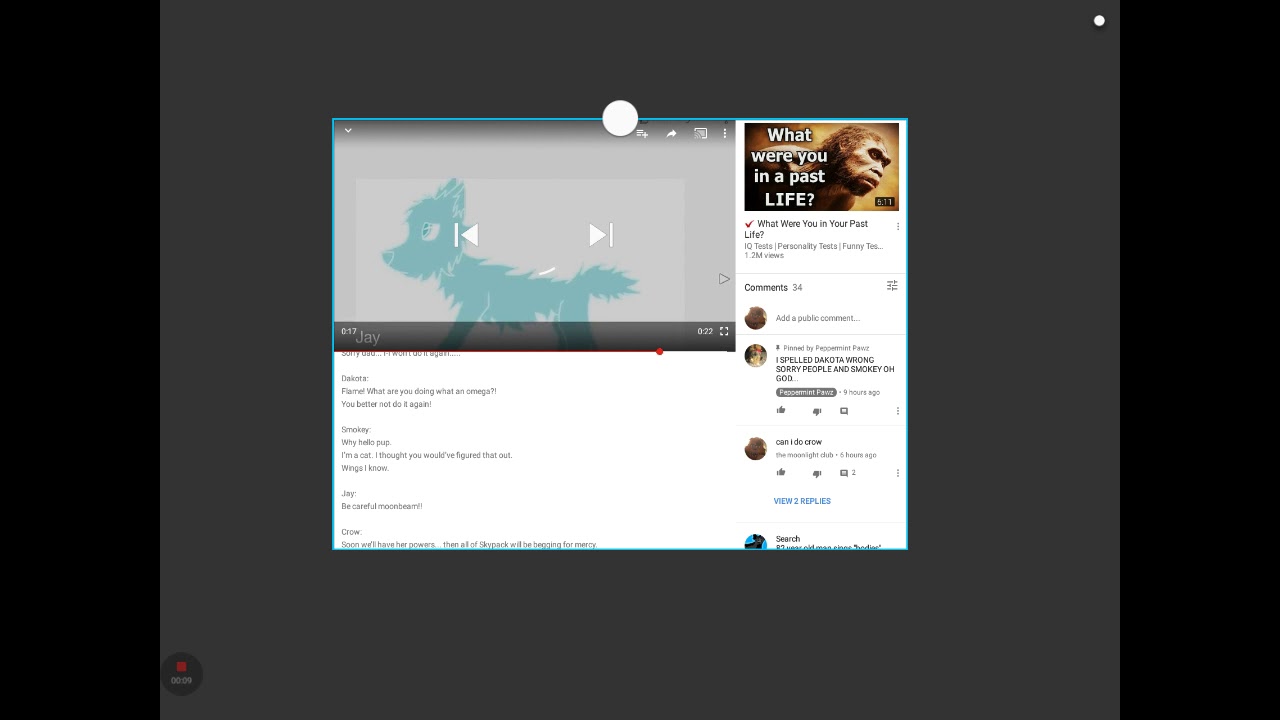Select 'I'm a cat. I thought' line
Screen dimensions: 1280x720
[x=427, y=455]
